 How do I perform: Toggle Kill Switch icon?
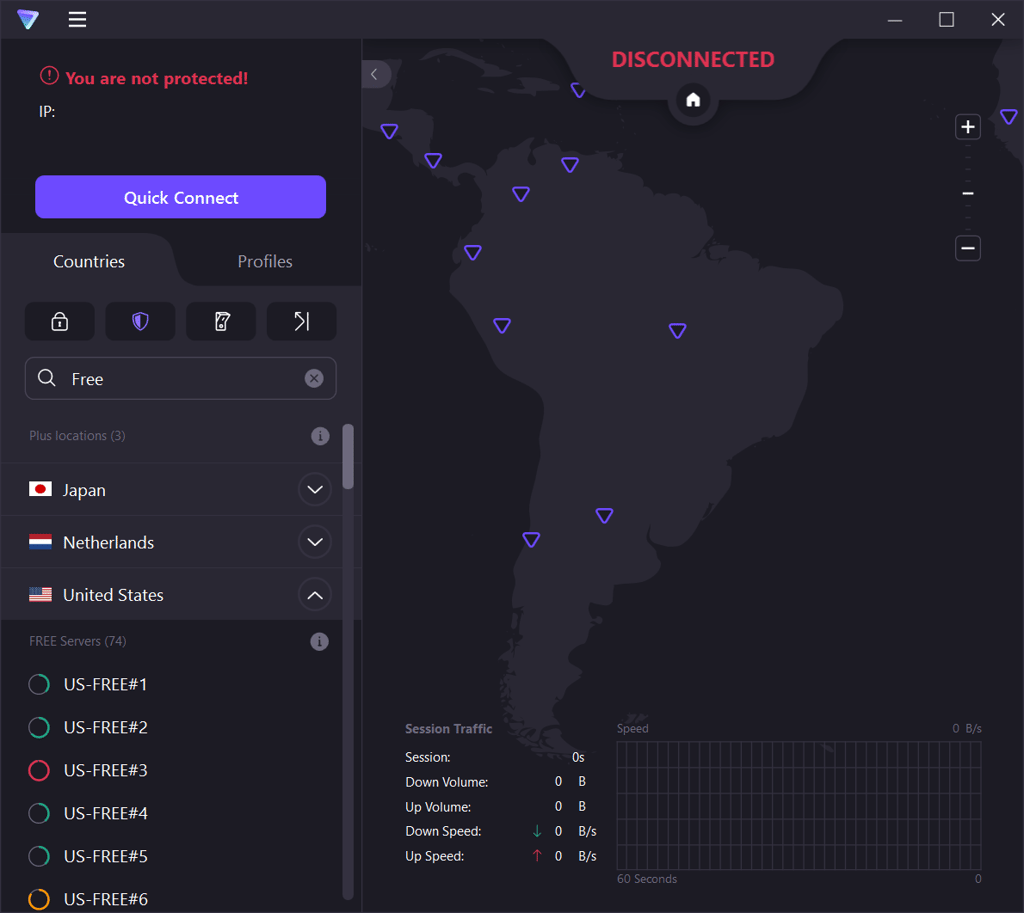221,321
